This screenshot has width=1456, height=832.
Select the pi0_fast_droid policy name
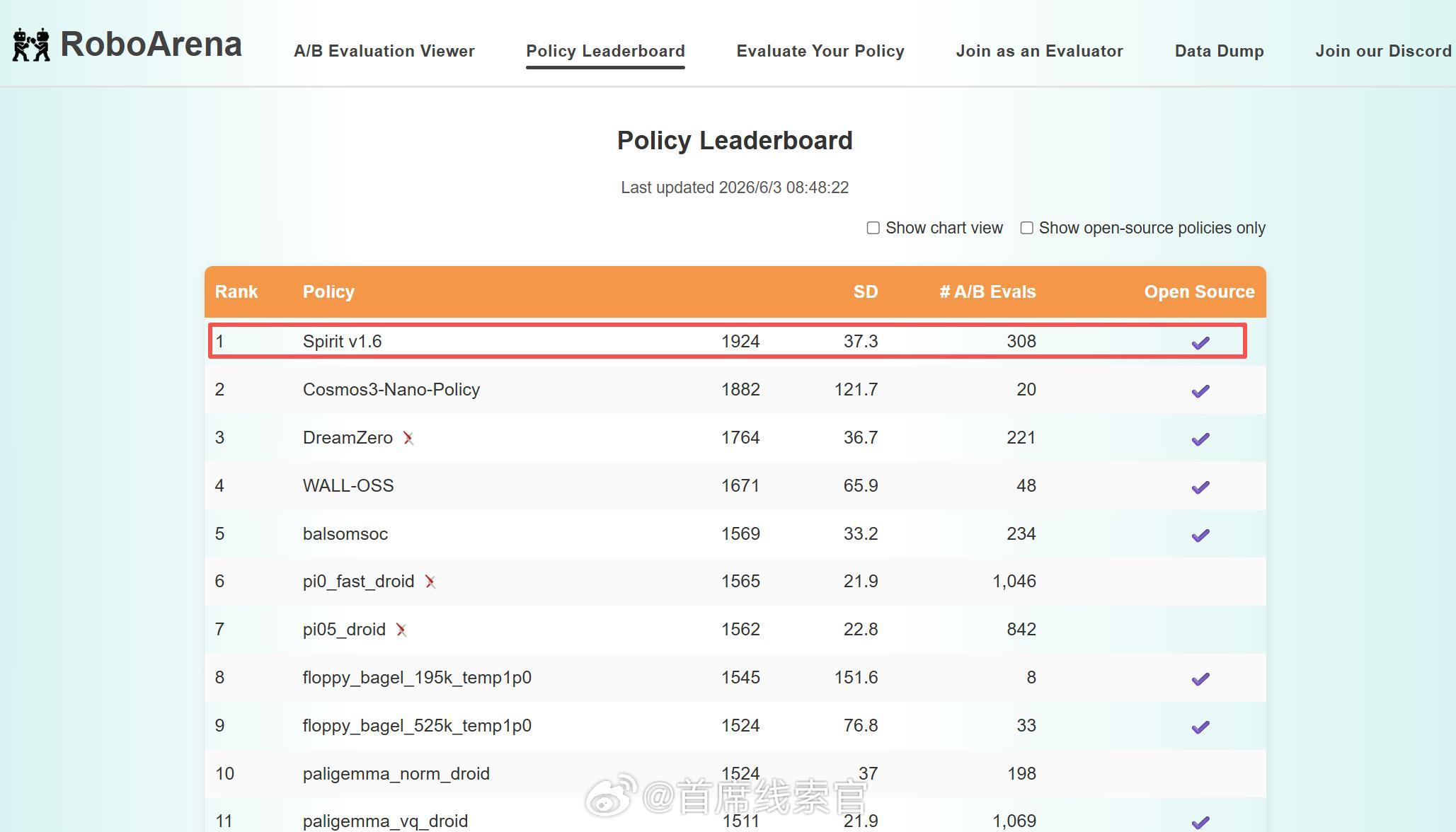pyautogui.click(x=358, y=581)
